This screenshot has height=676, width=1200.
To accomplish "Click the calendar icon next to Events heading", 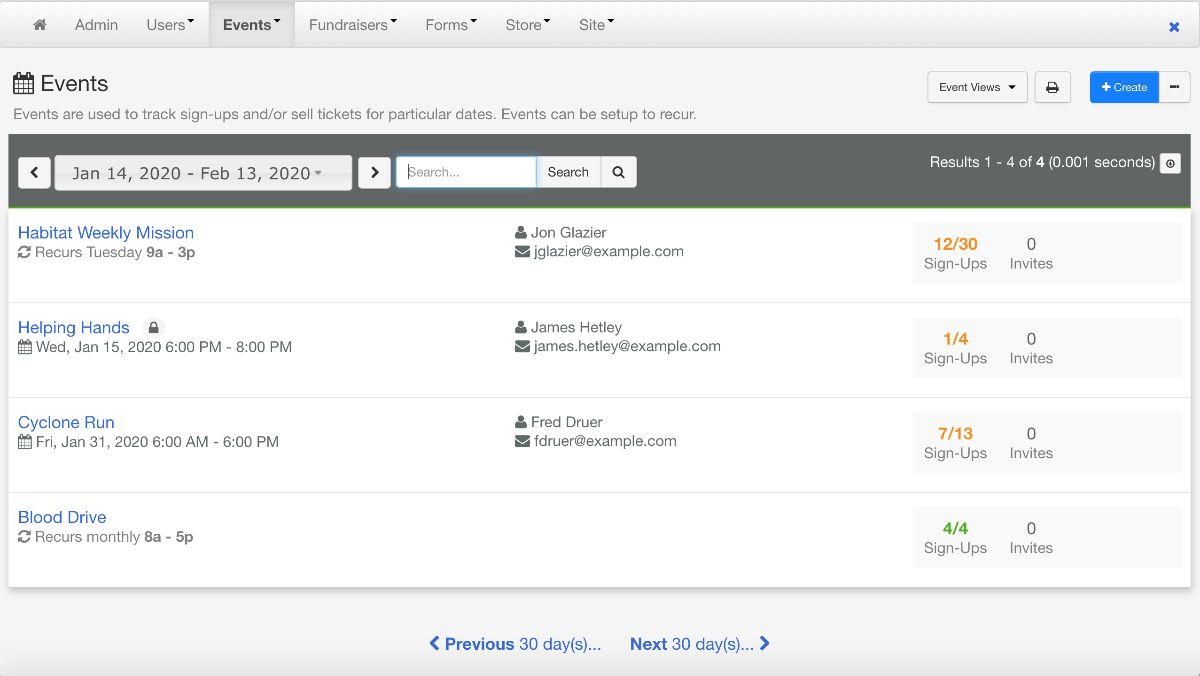I will point(24,83).
